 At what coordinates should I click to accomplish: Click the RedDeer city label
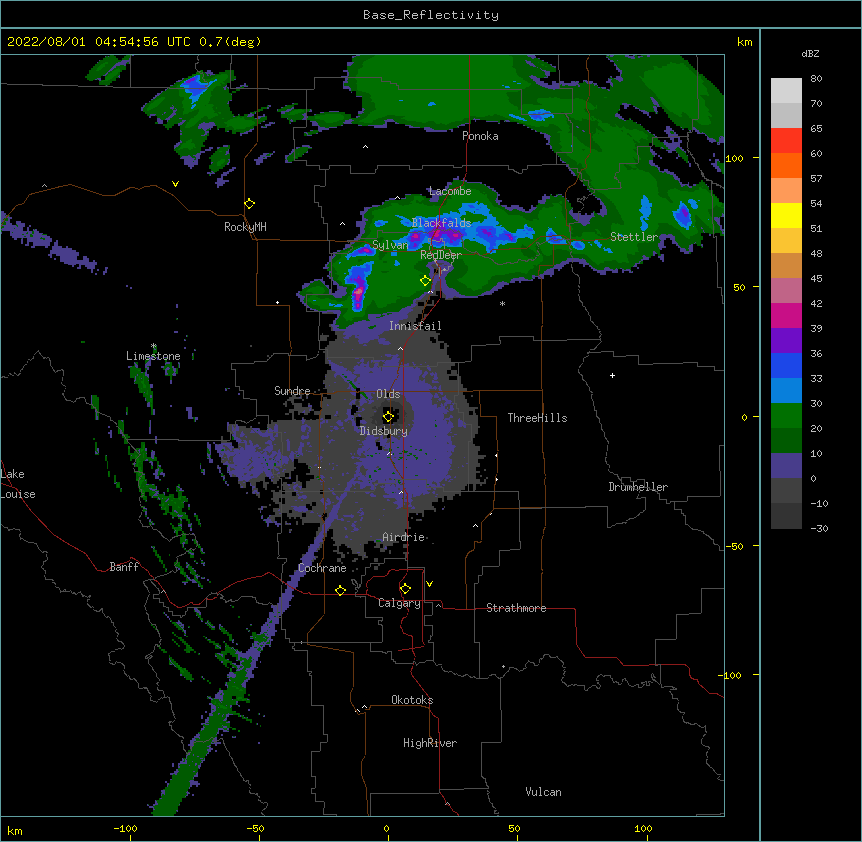pyautogui.click(x=441, y=255)
